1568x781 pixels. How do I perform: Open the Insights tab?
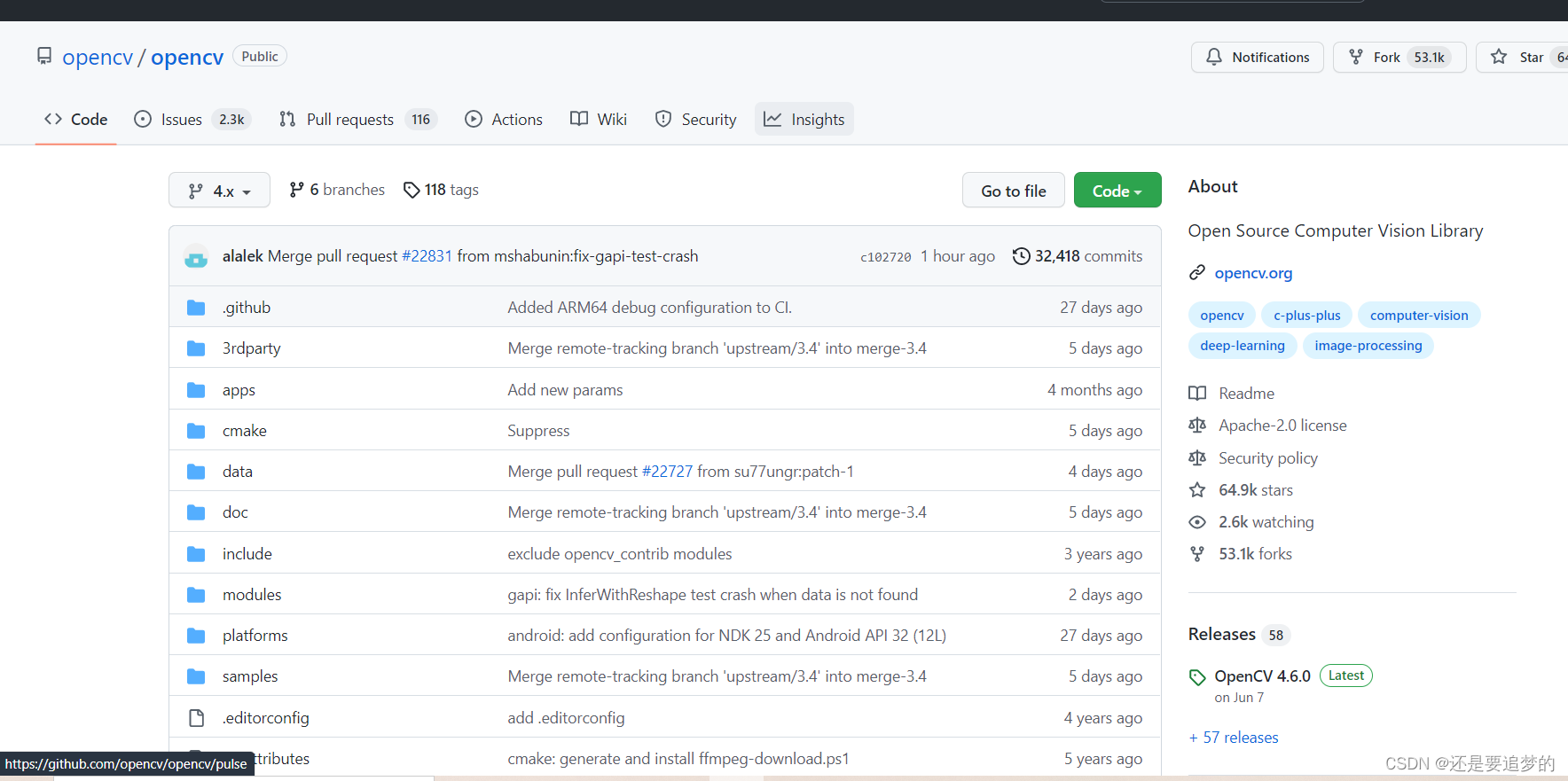(x=804, y=120)
